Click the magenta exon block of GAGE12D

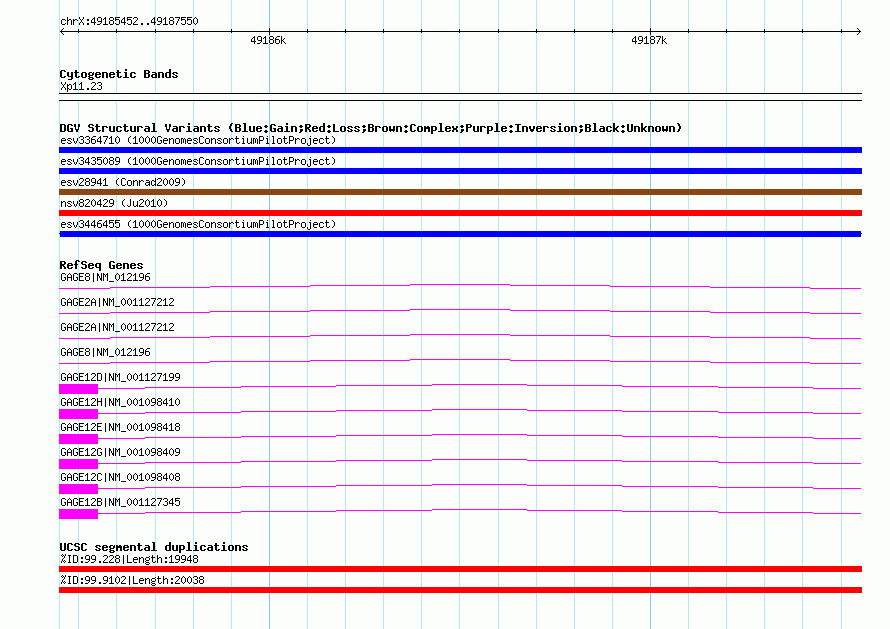[78, 389]
